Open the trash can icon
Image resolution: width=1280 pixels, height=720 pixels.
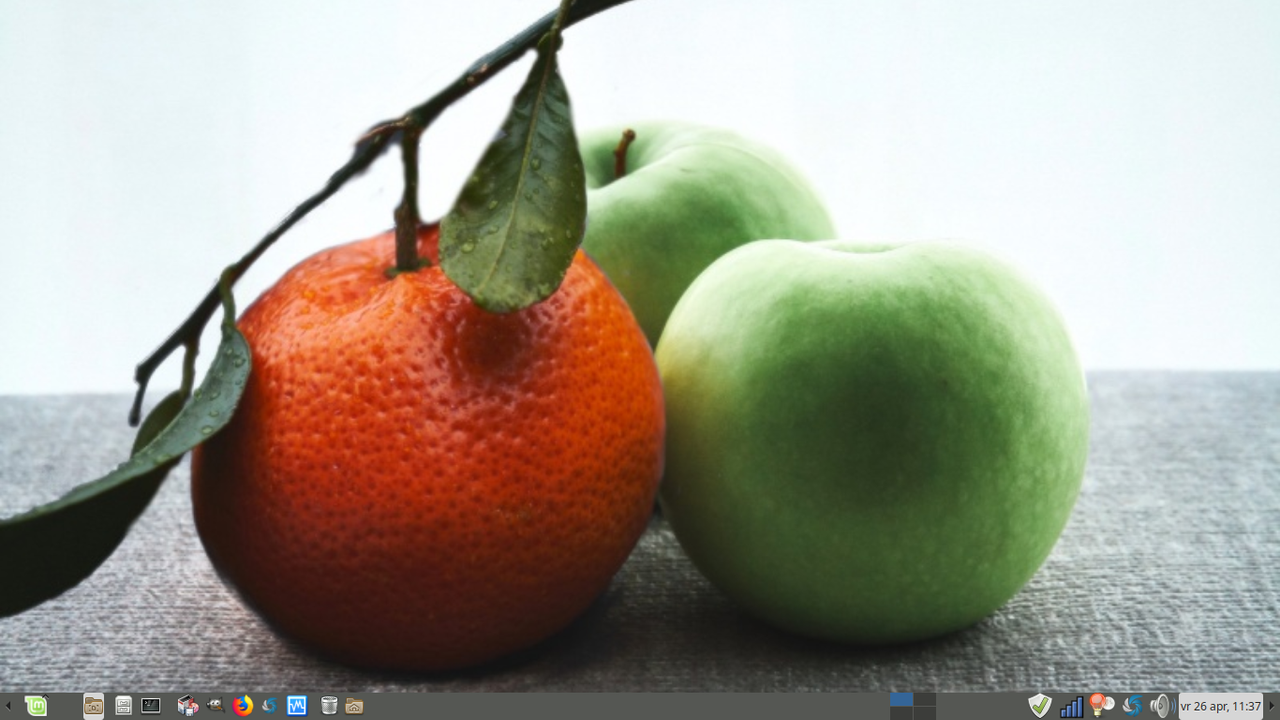click(x=329, y=706)
